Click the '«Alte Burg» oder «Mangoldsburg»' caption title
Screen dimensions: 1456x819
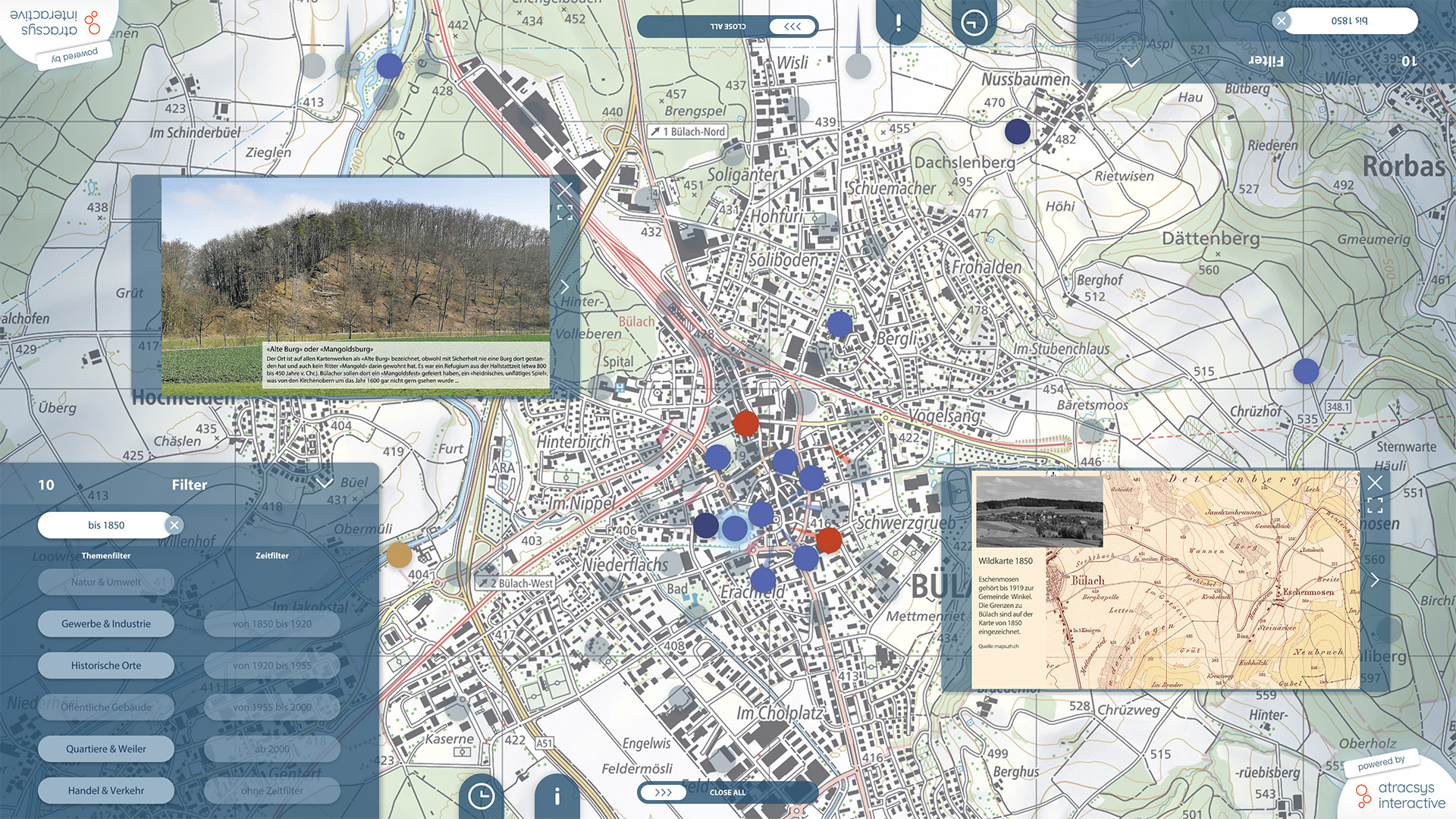click(320, 349)
